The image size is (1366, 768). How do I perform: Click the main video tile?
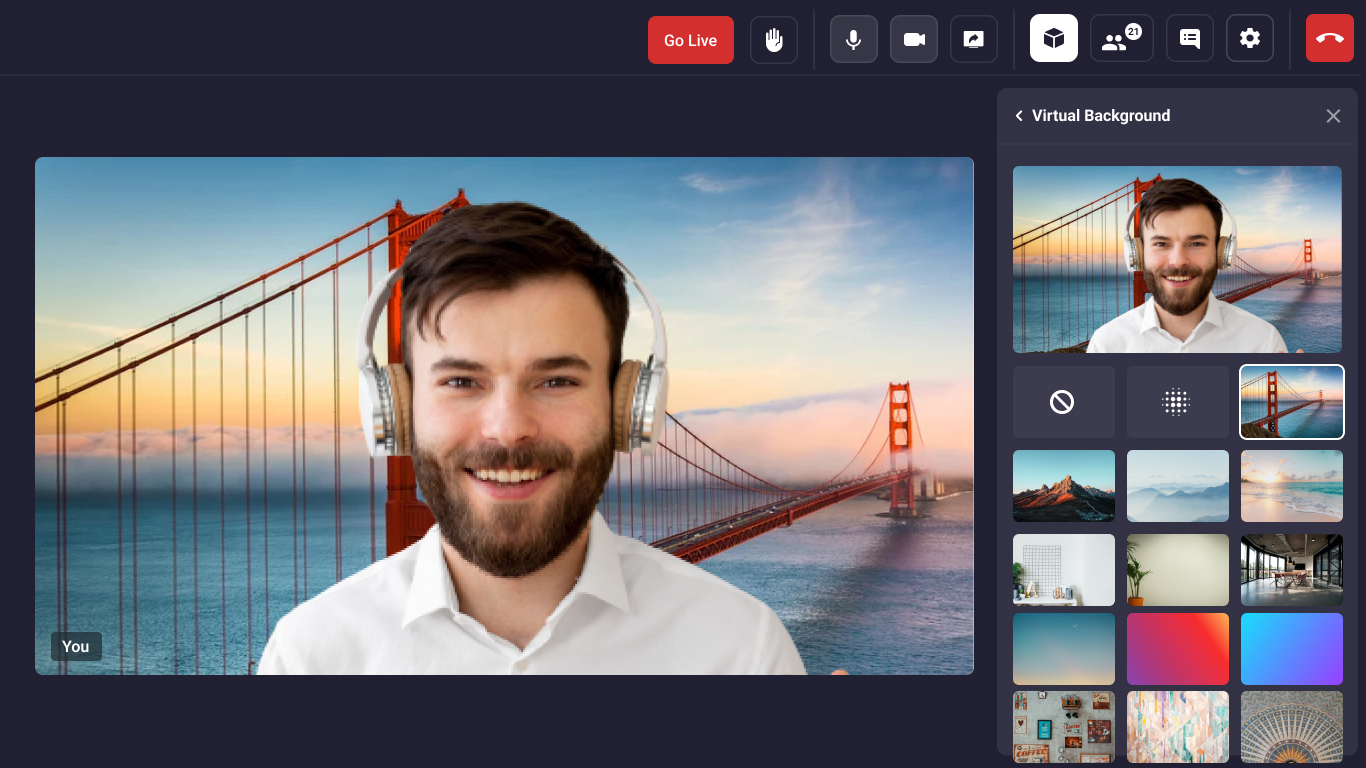click(x=504, y=416)
